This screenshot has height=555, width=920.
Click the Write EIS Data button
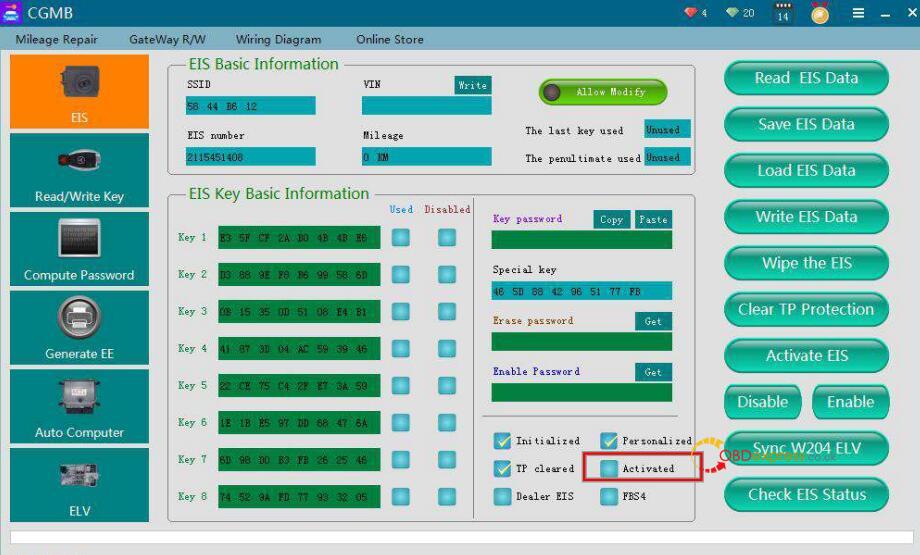point(806,216)
